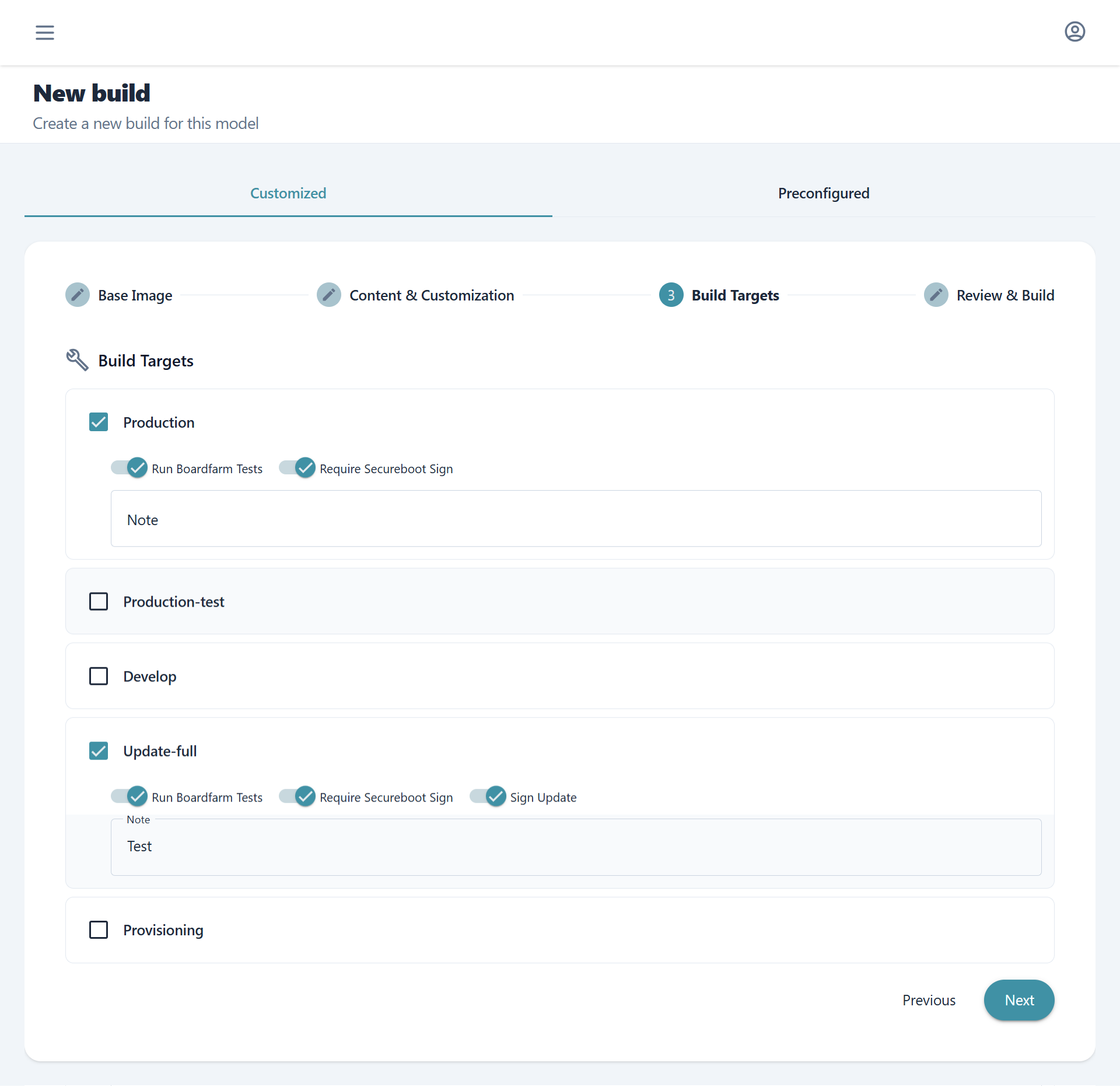Screen dimensions: 1120x1087
Task: Click the Base Image step pencil icon
Action: 78,295
